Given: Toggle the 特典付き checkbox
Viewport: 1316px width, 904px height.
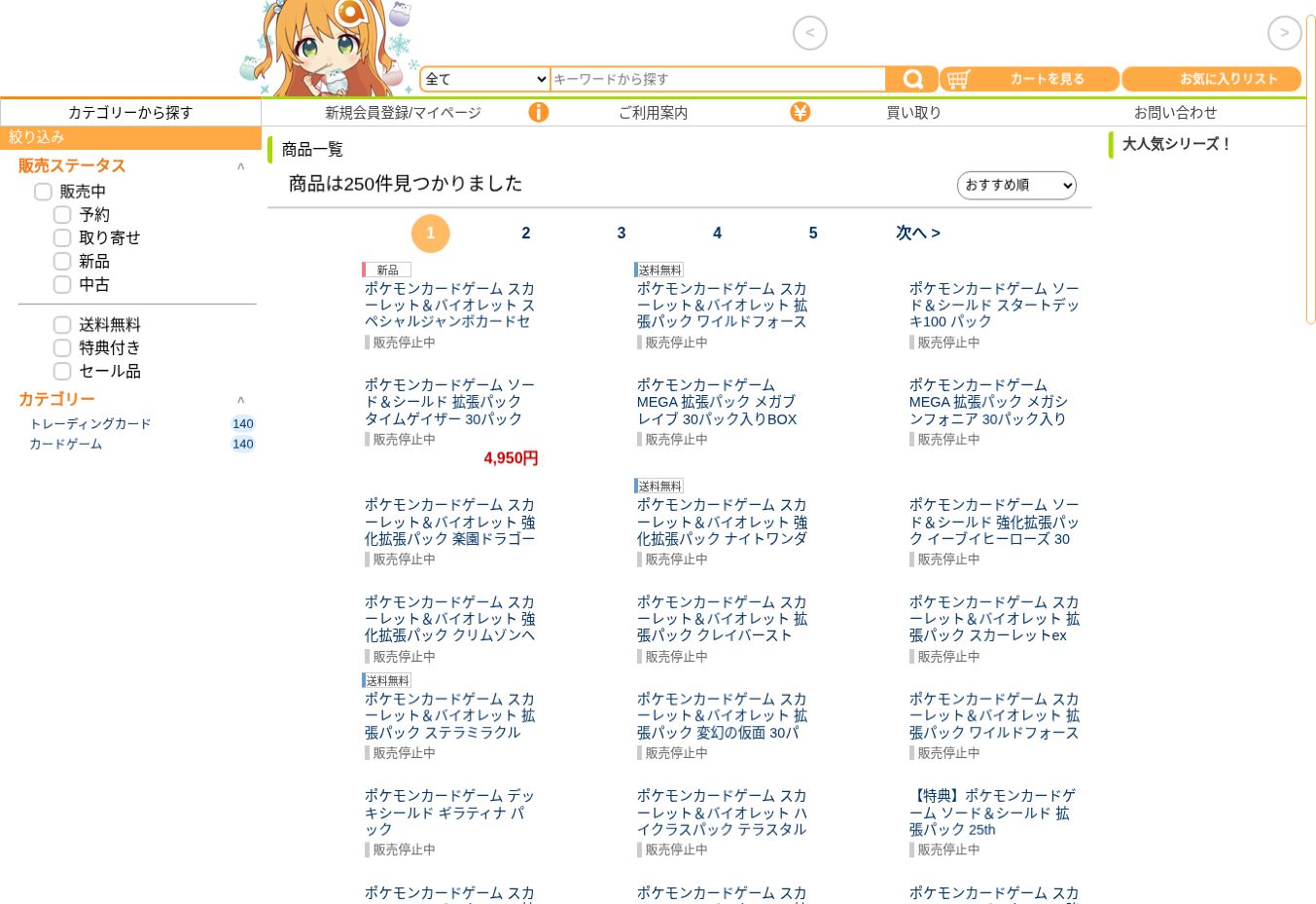Looking at the screenshot, I should click(x=62, y=348).
